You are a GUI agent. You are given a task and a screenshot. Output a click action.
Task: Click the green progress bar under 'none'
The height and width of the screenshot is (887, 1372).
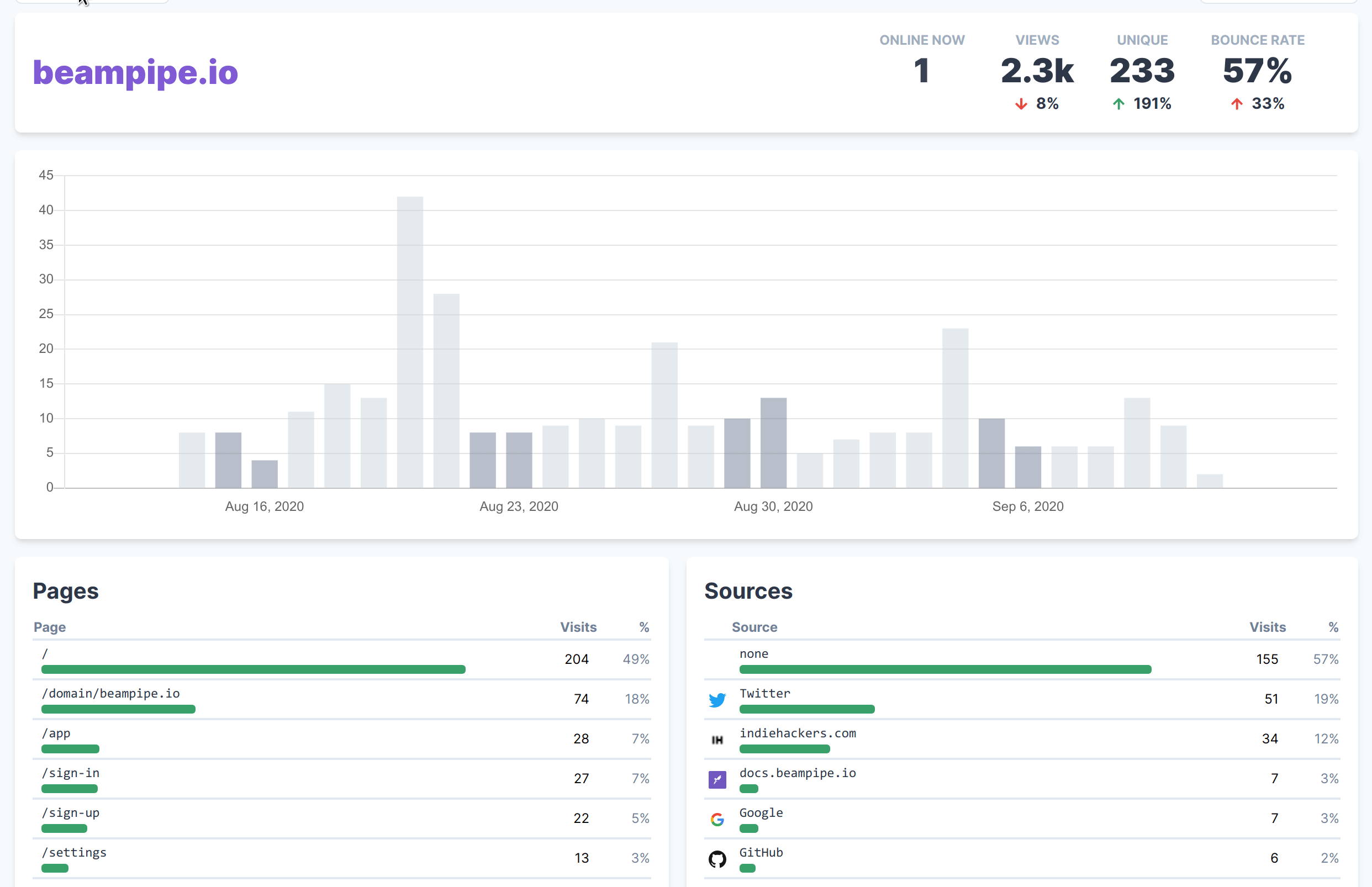tap(944, 669)
